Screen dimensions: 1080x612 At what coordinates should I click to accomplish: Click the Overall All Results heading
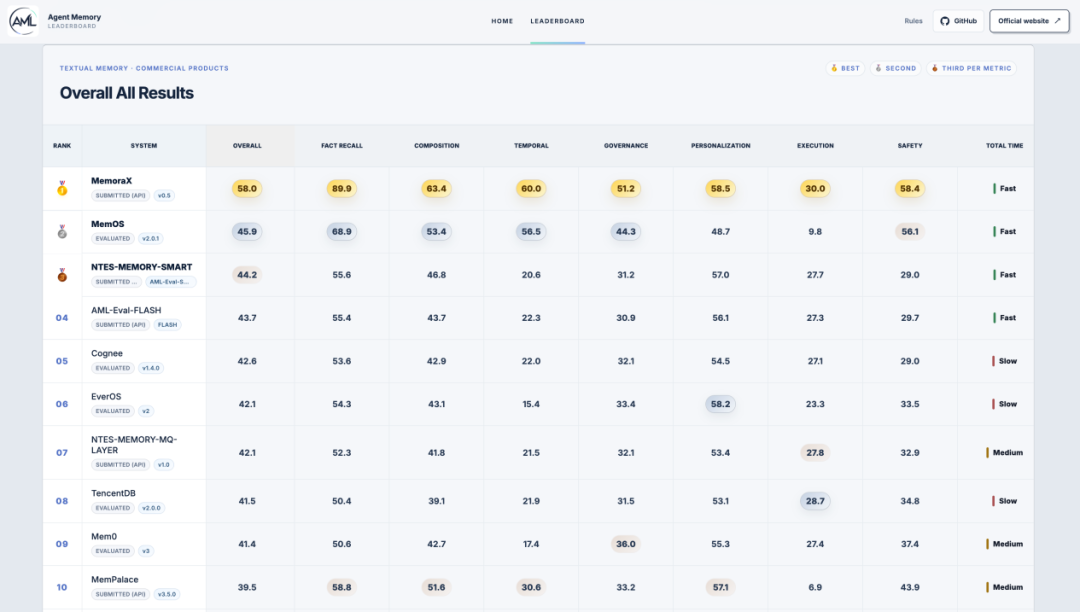click(127, 93)
